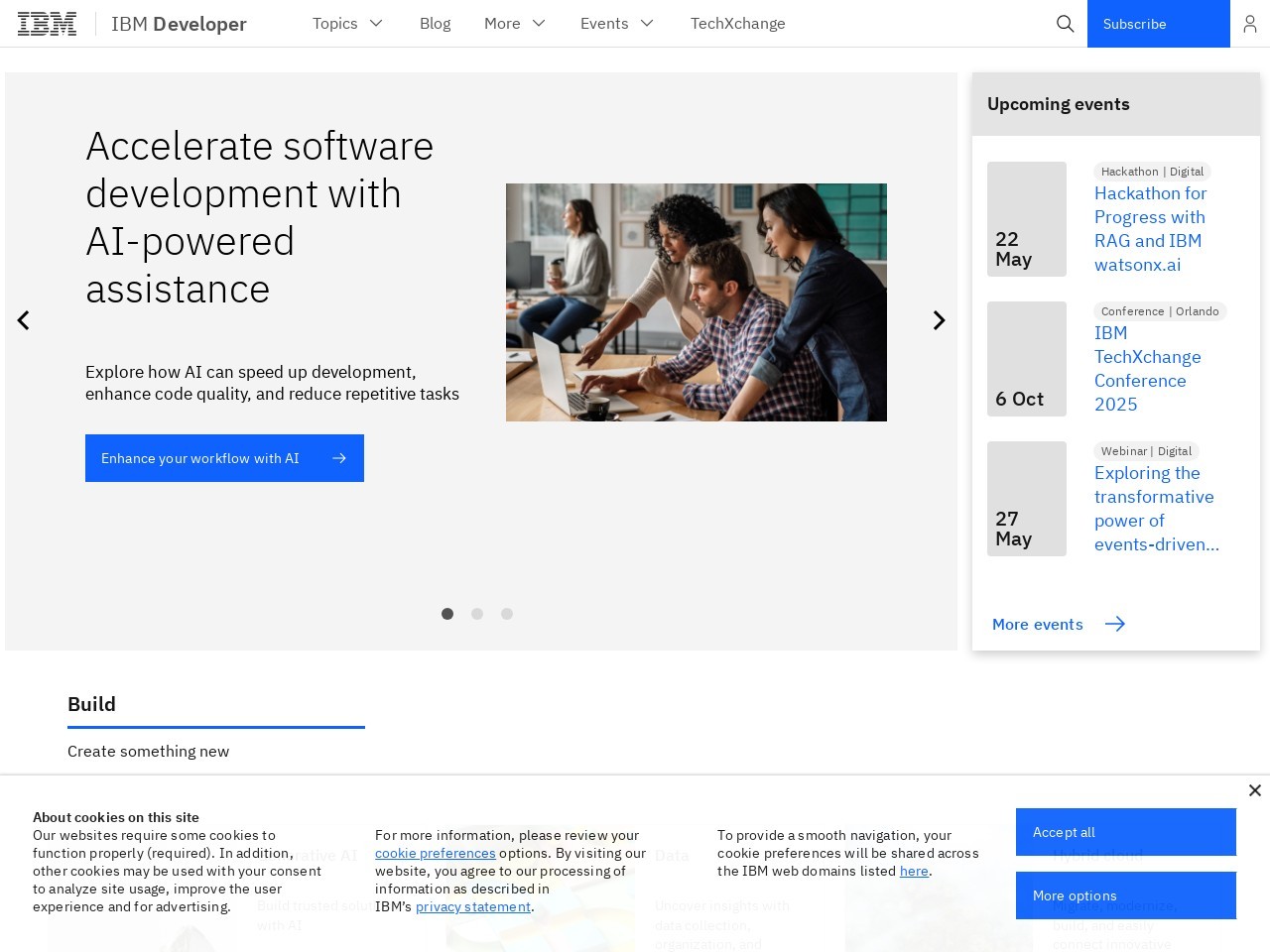Click the IBM logo in header
Image resolution: width=1270 pixels, height=952 pixels.
[x=47, y=24]
